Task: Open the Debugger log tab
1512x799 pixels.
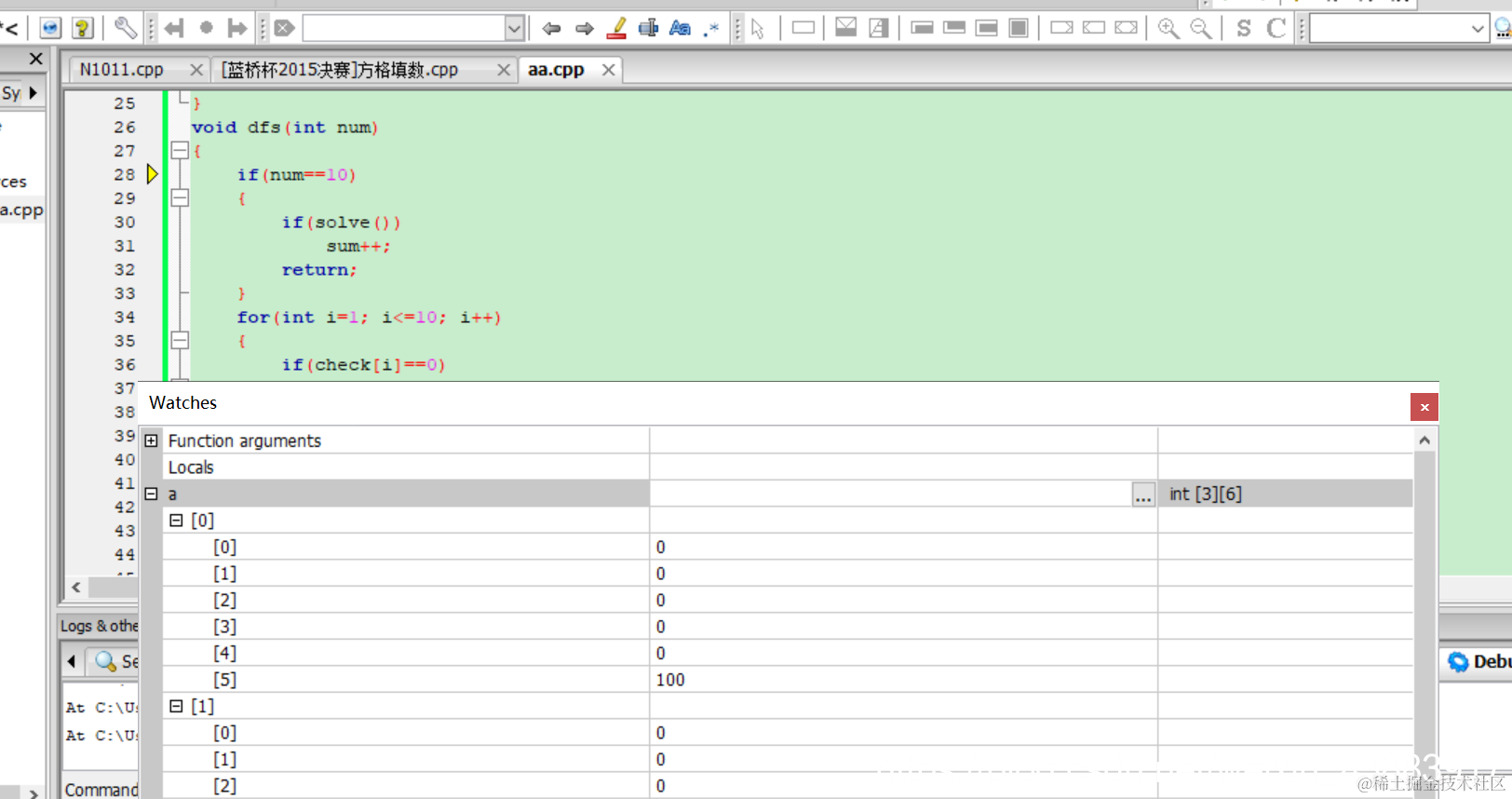Action: (1478, 662)
